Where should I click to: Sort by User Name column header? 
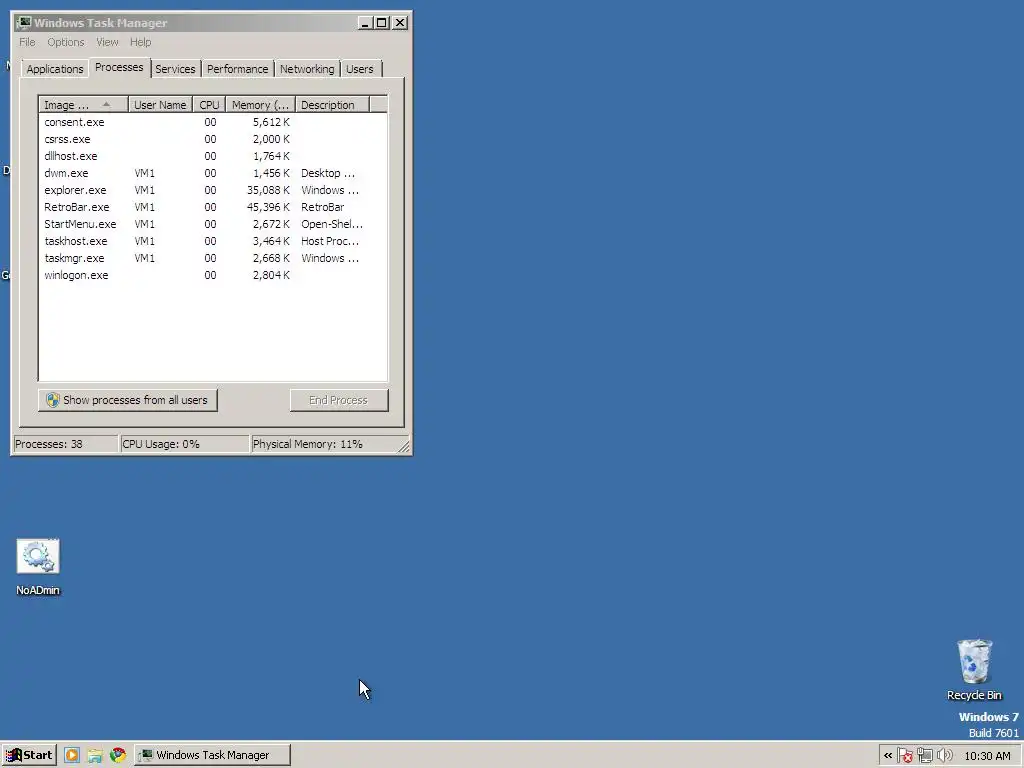(x=160, y=104)
